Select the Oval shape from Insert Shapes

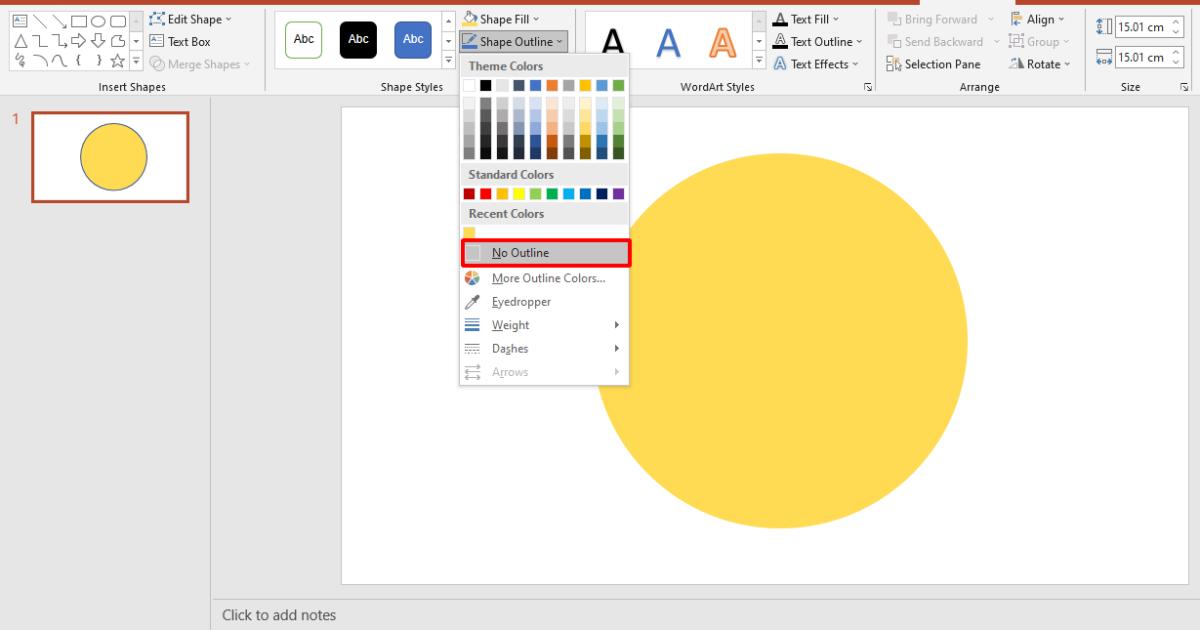click(98, 19)
